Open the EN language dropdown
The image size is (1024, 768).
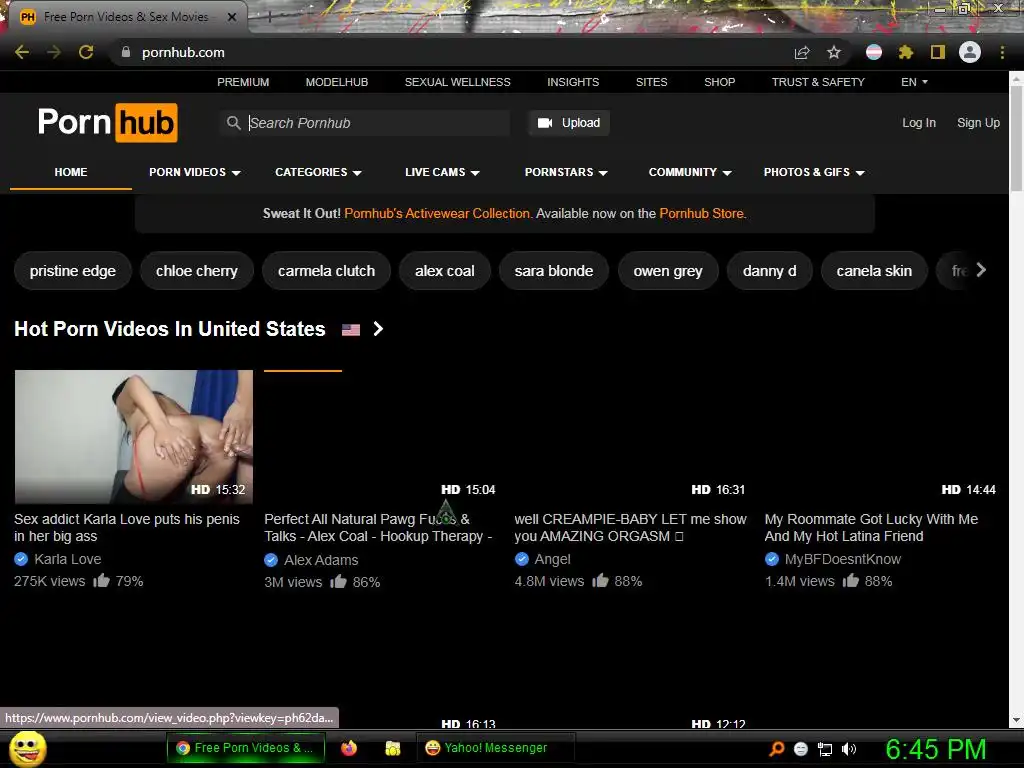(x=914, y=82)
